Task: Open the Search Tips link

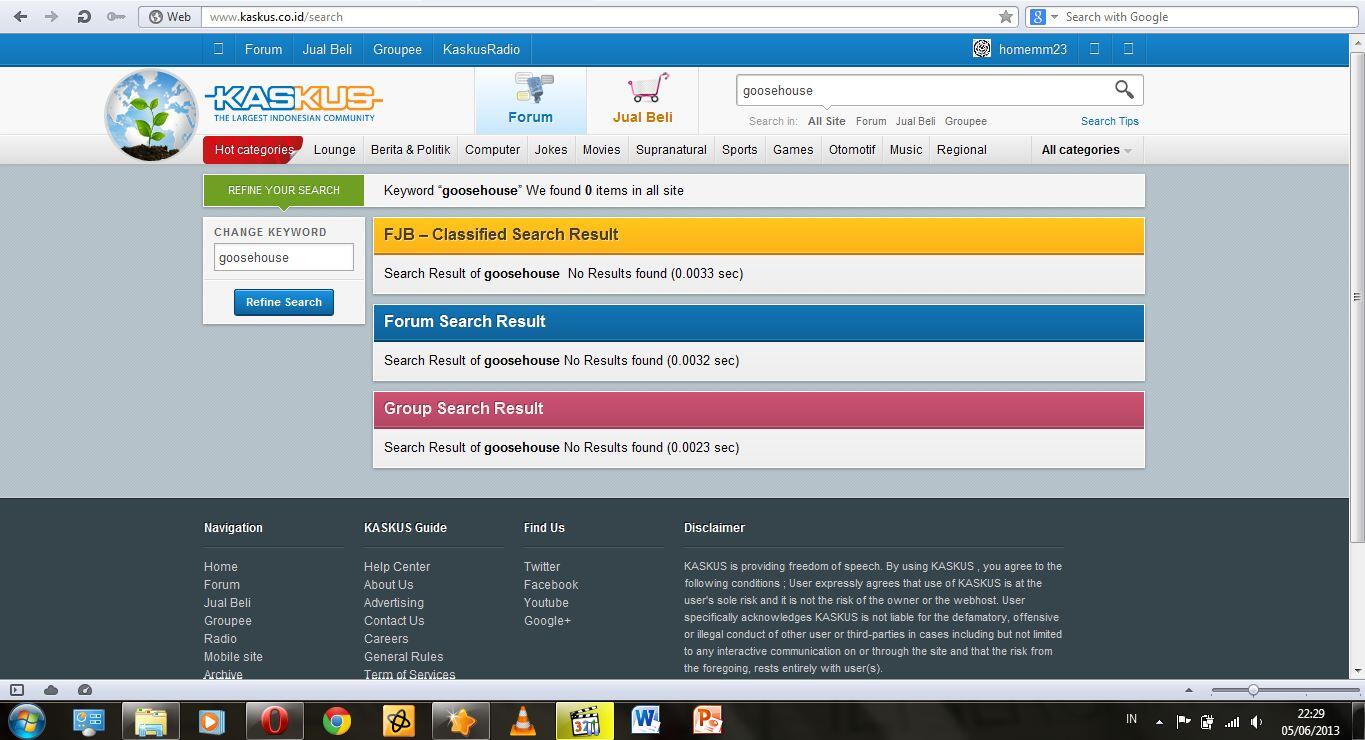Action: click(x=1109, y=121)
